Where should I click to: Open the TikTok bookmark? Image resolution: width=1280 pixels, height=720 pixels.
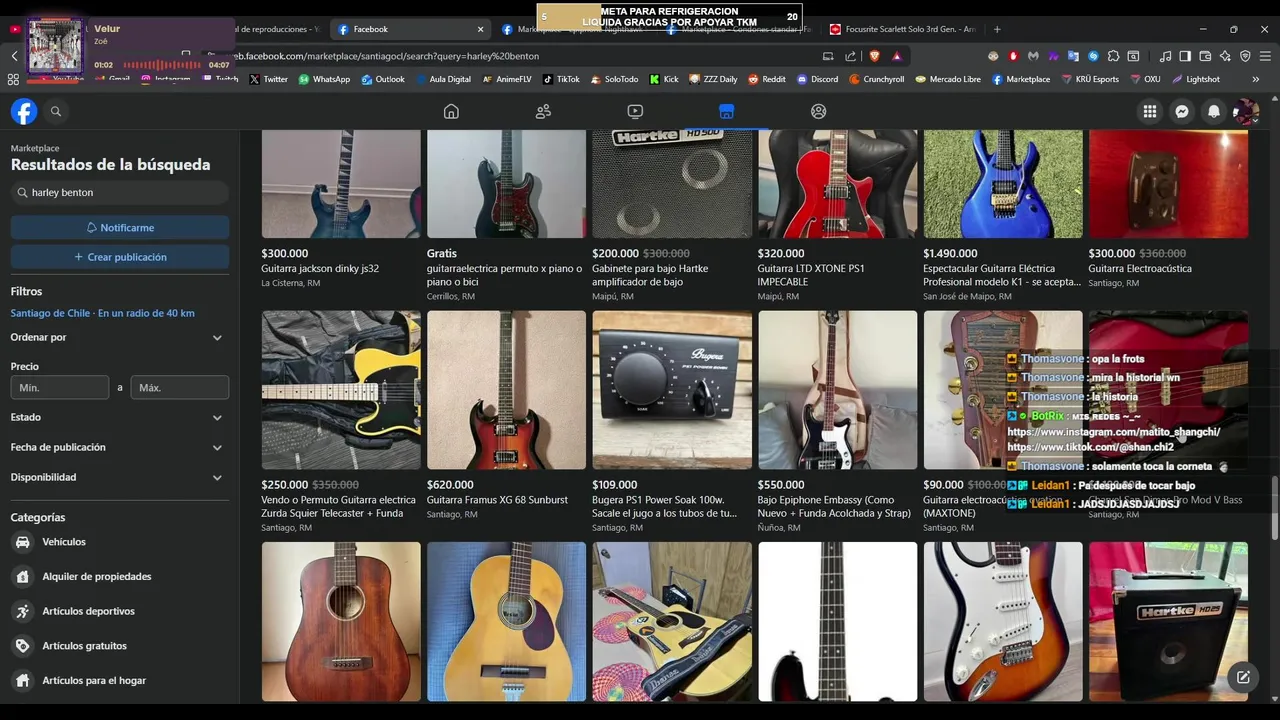click(x=561, y=79)
